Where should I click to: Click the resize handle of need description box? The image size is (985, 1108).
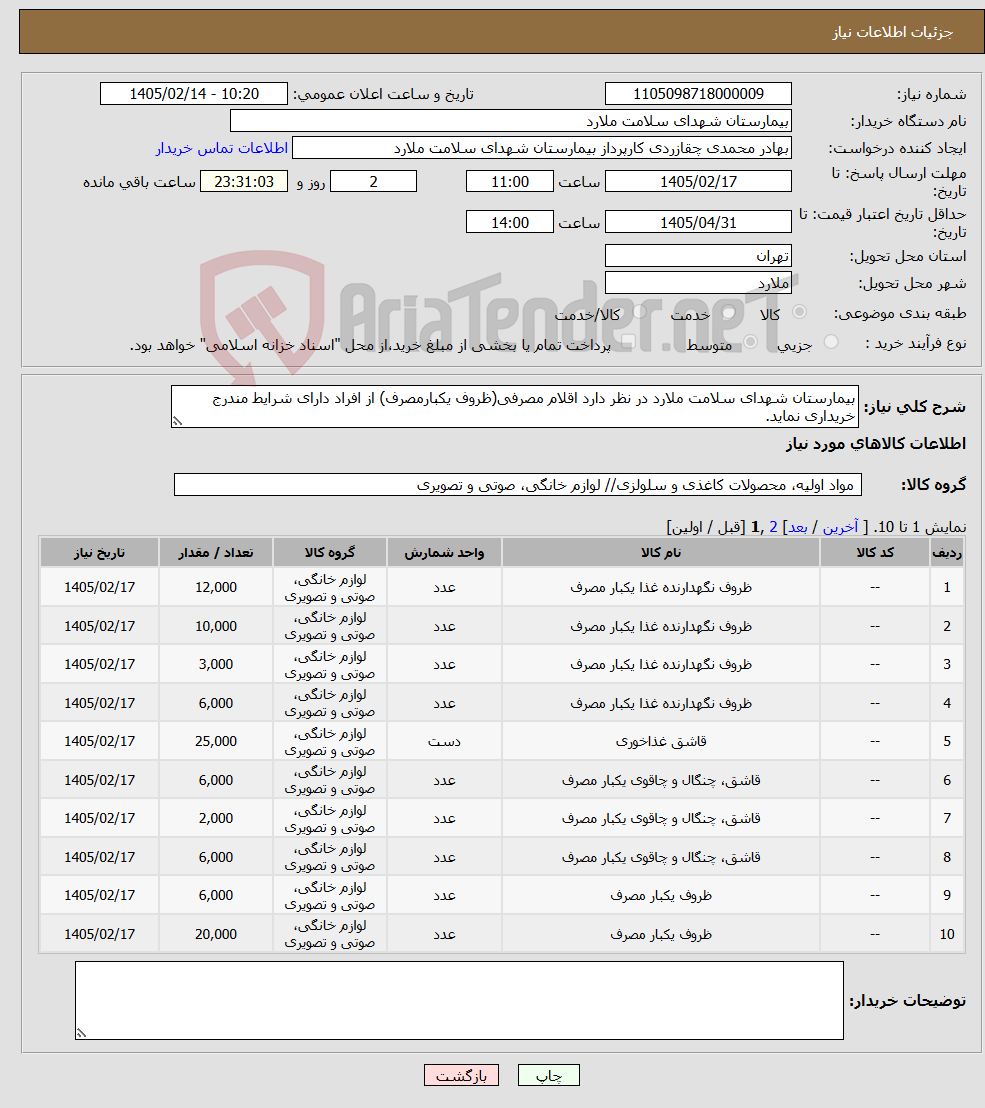click(x=177, y=421)
